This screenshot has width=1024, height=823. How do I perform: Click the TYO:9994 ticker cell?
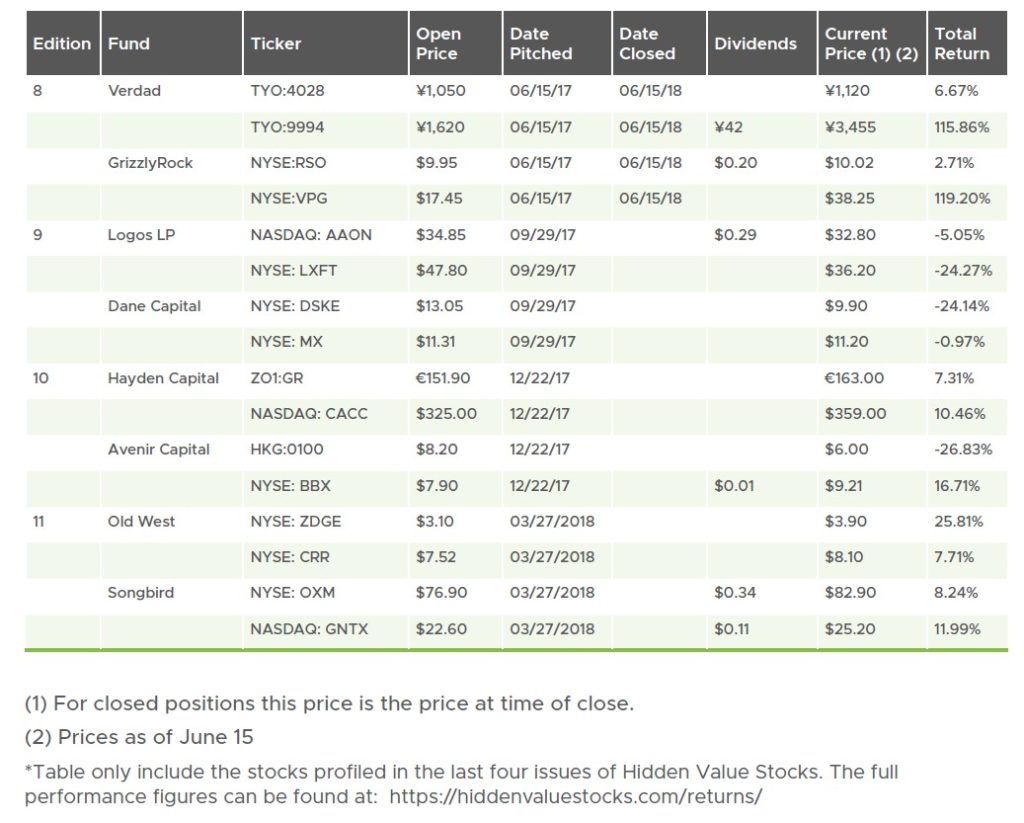click(x=288, y=127)
